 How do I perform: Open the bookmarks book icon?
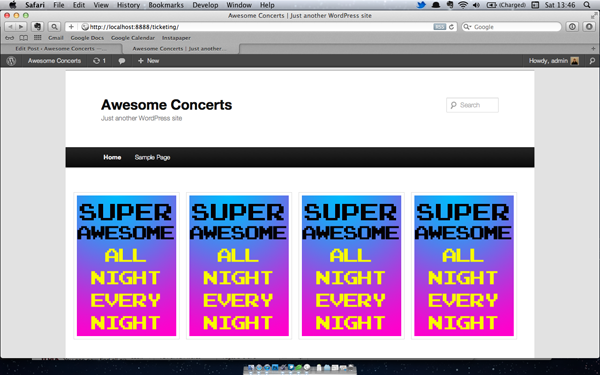[23, 38]
